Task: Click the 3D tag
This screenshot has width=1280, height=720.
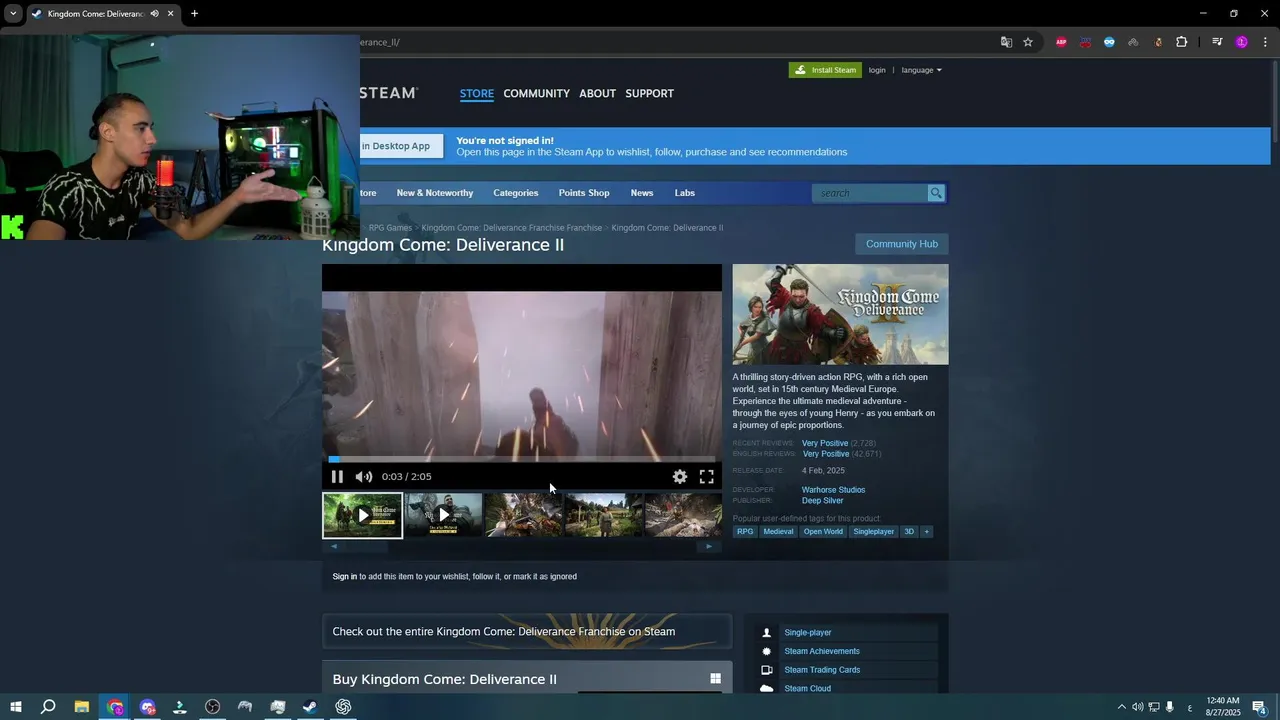Action: [x=909, y=532]
